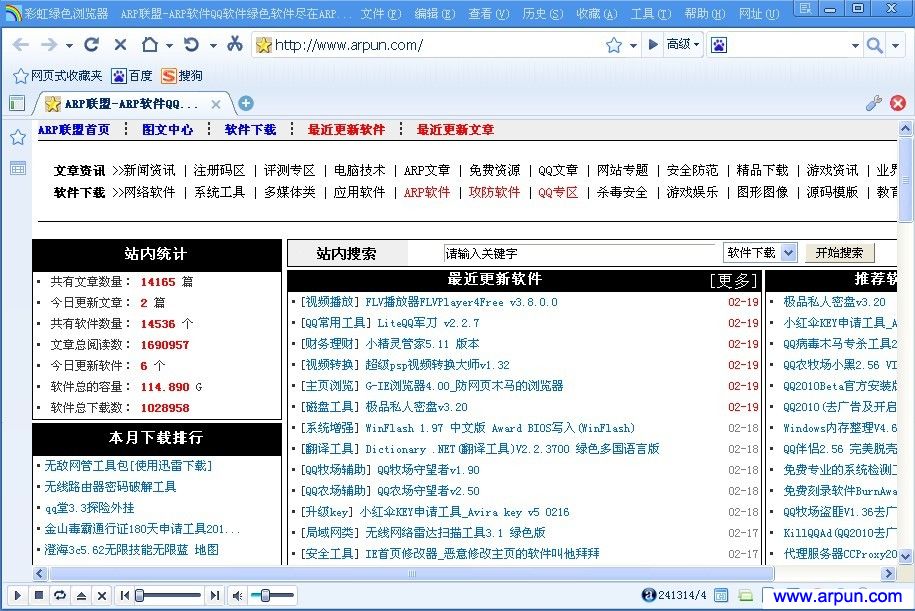Screen dimensions: 915x611
Task: Open the 收藏(A) menu
Action: pos(596,13)
